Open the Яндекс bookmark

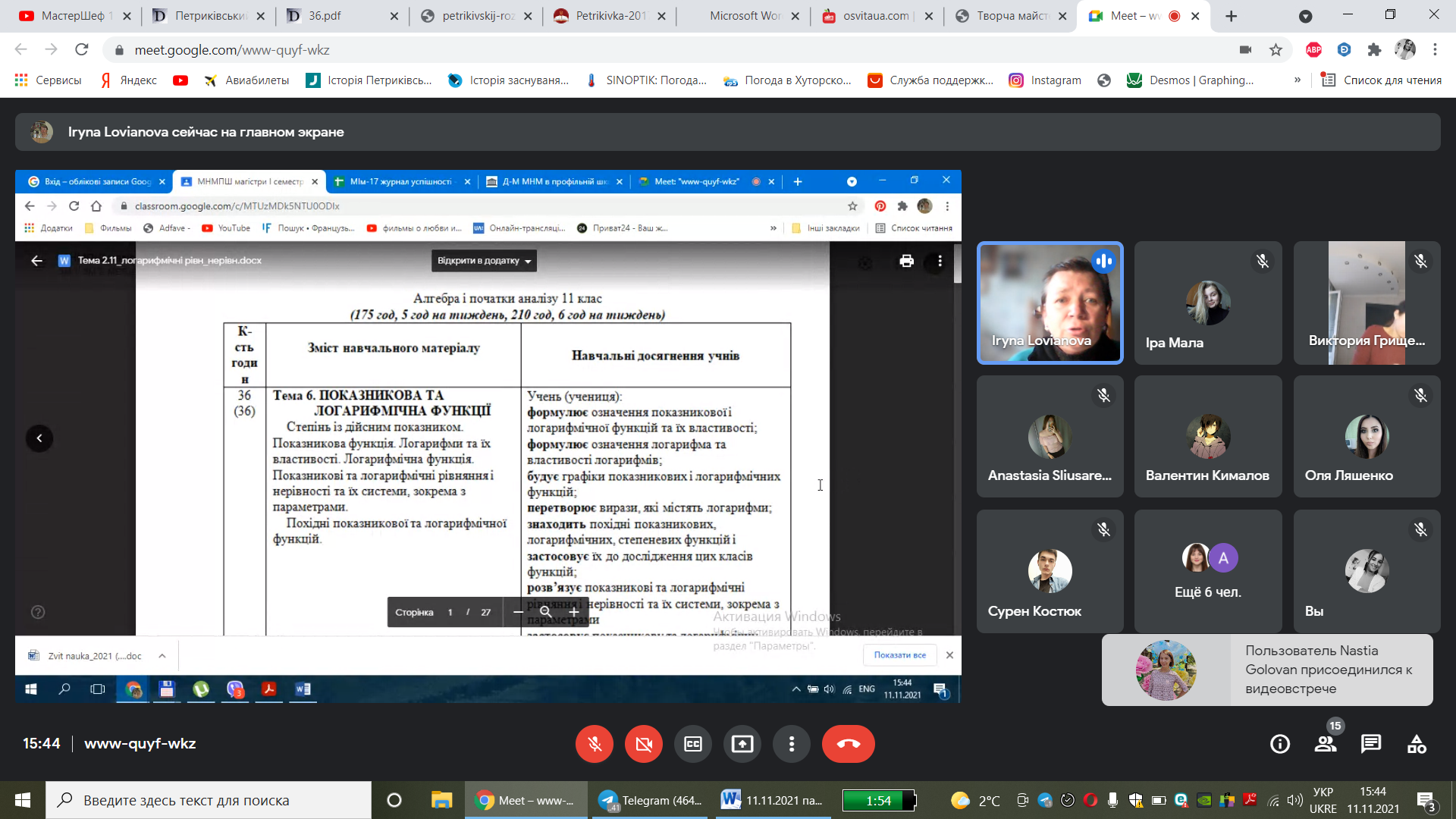(129, 80)
